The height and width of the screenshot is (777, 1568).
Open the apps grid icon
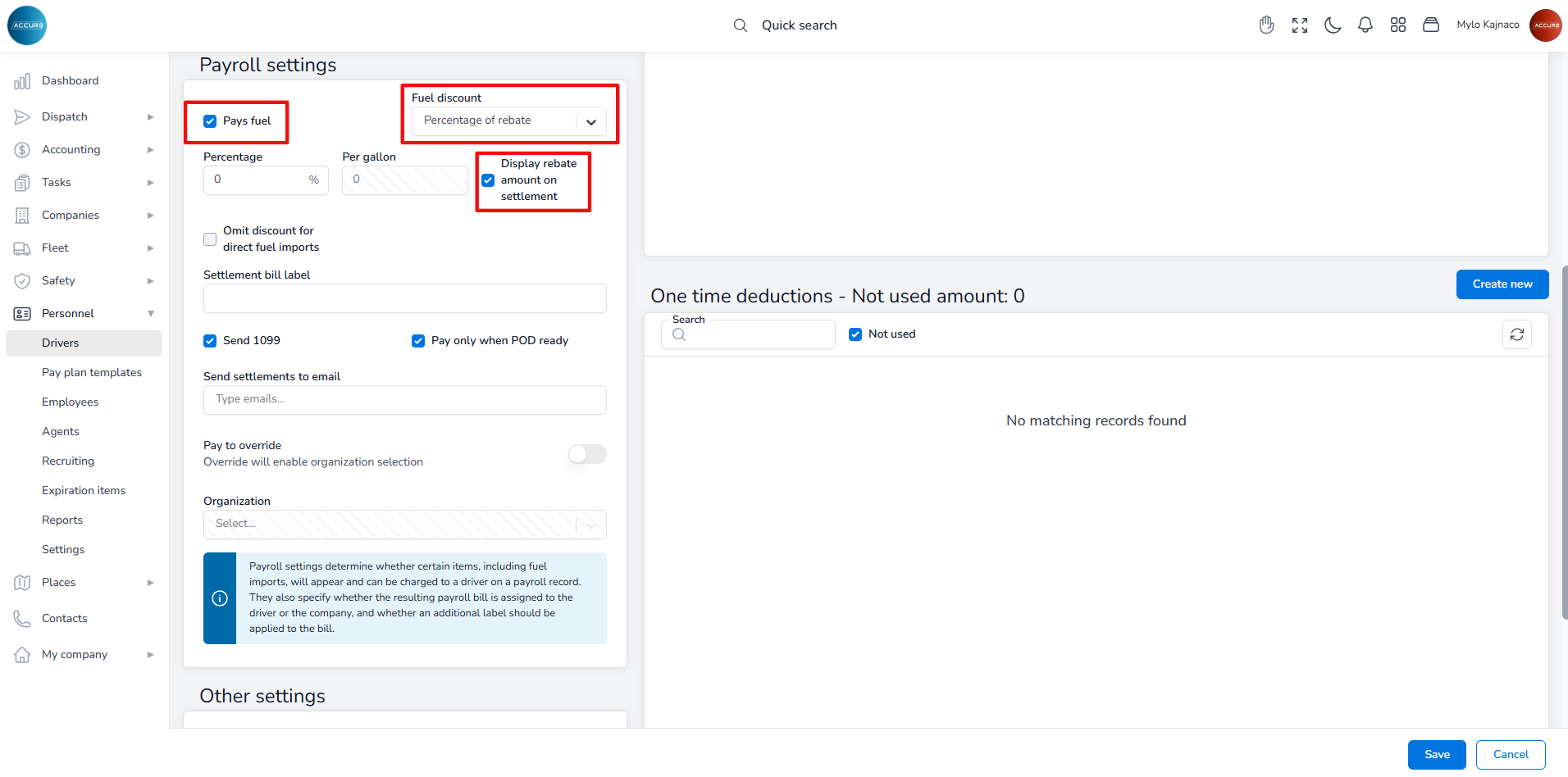(x=1397, y=25)
